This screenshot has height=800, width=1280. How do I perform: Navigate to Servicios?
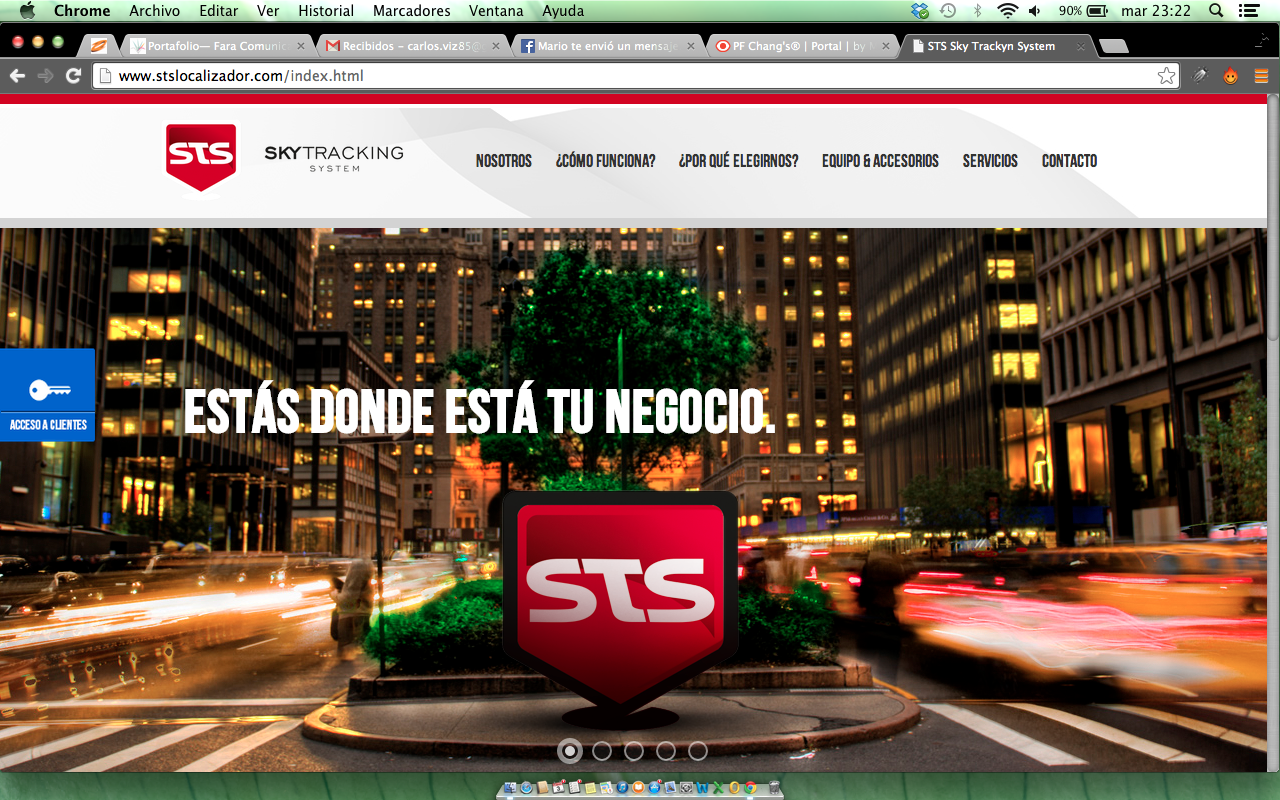click(x=990, y=161)
